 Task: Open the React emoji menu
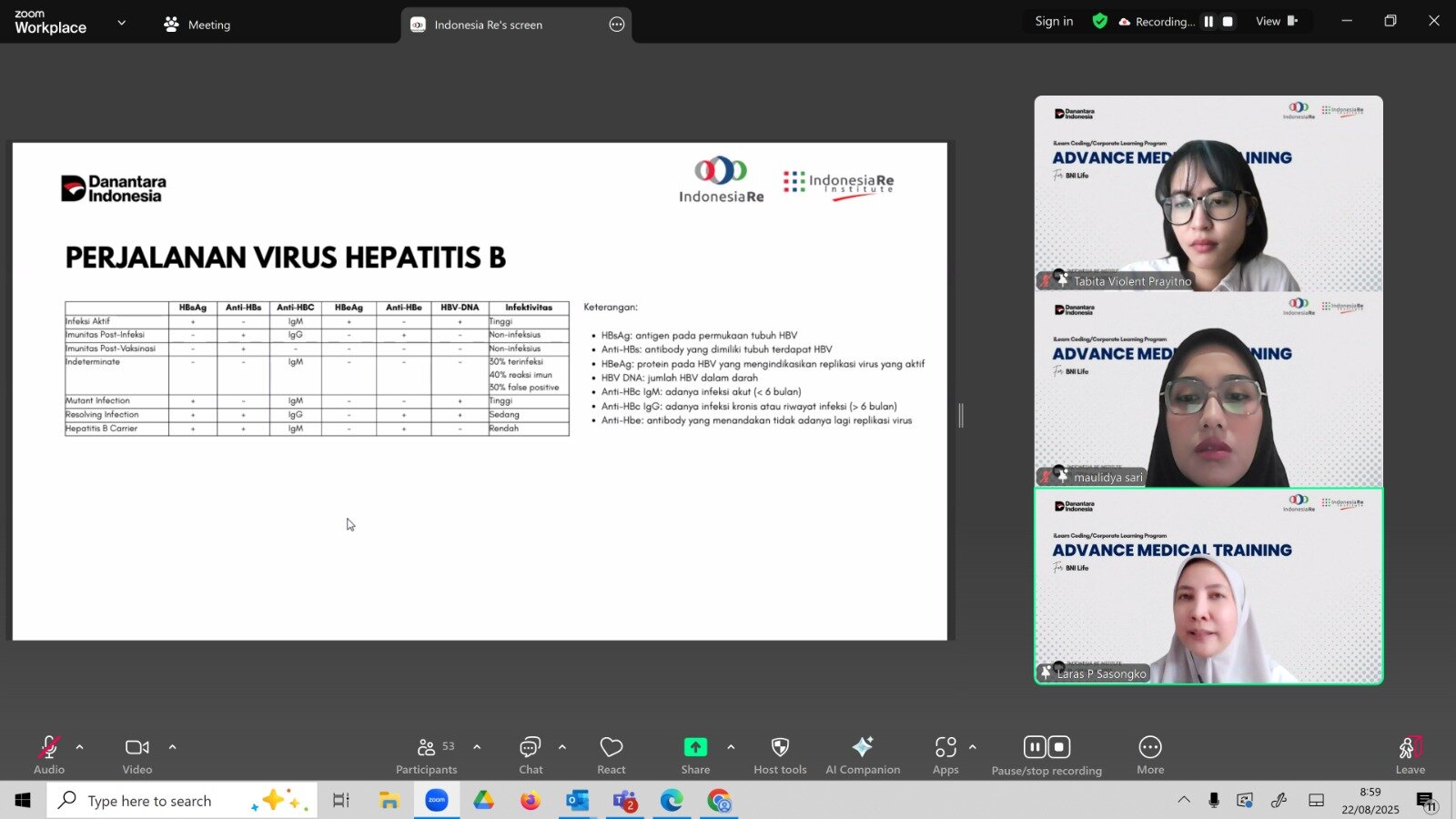(x=611, y=755)
